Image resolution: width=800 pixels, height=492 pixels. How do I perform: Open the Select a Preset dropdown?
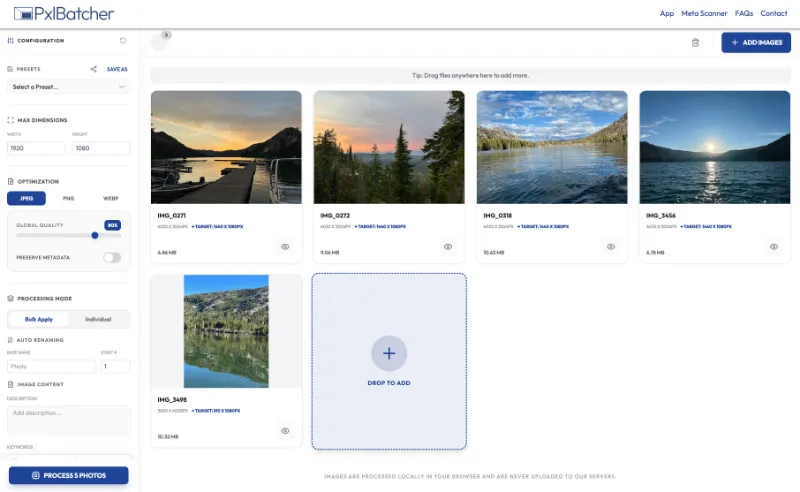tap(68, 87)
